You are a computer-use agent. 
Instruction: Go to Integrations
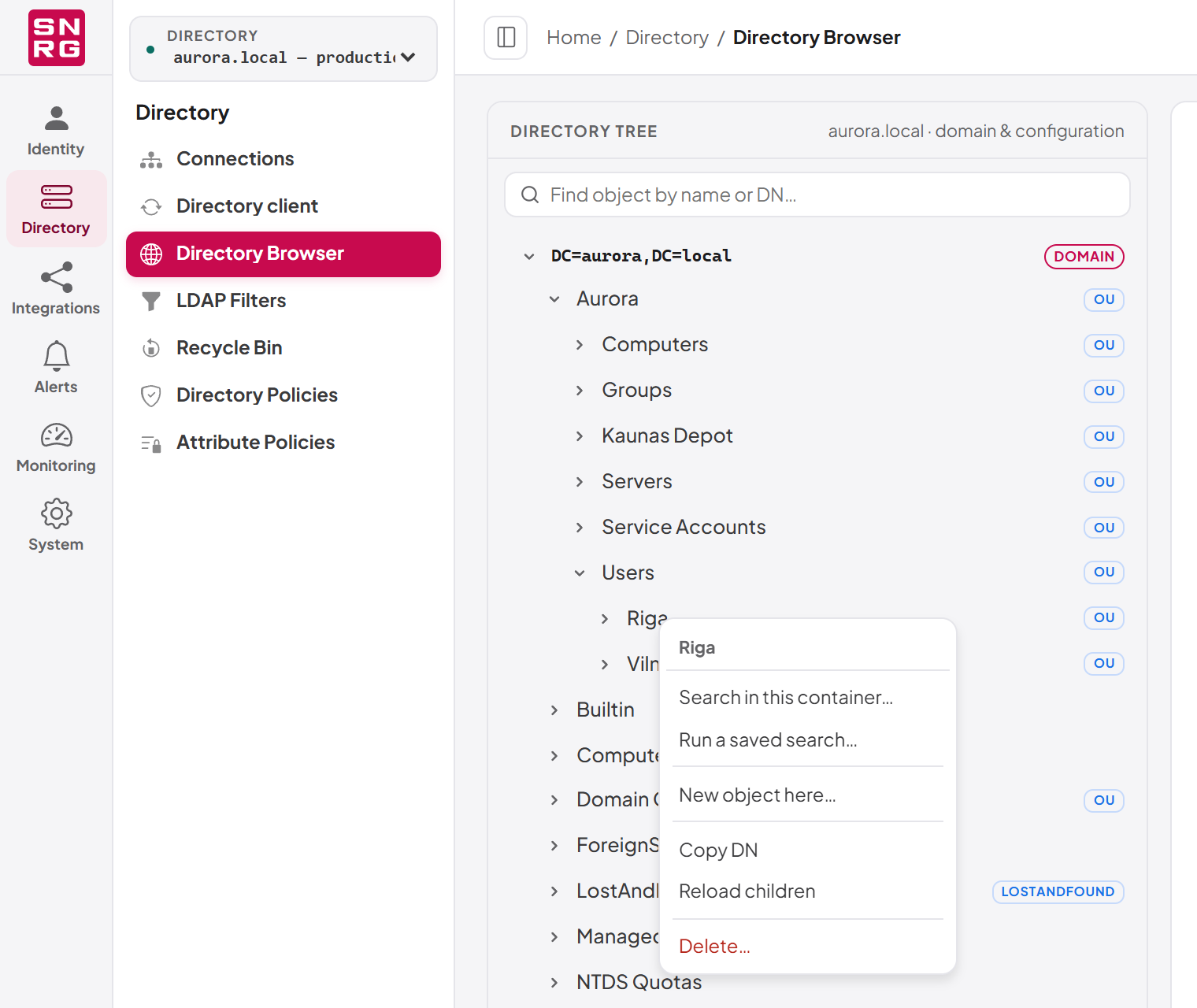coord(56,289)
